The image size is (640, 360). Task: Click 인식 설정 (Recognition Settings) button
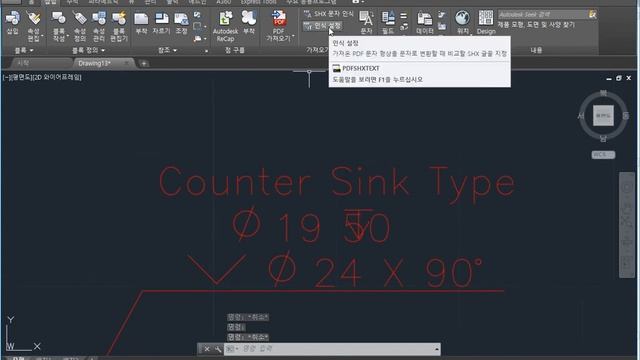[x=322, y=26]
